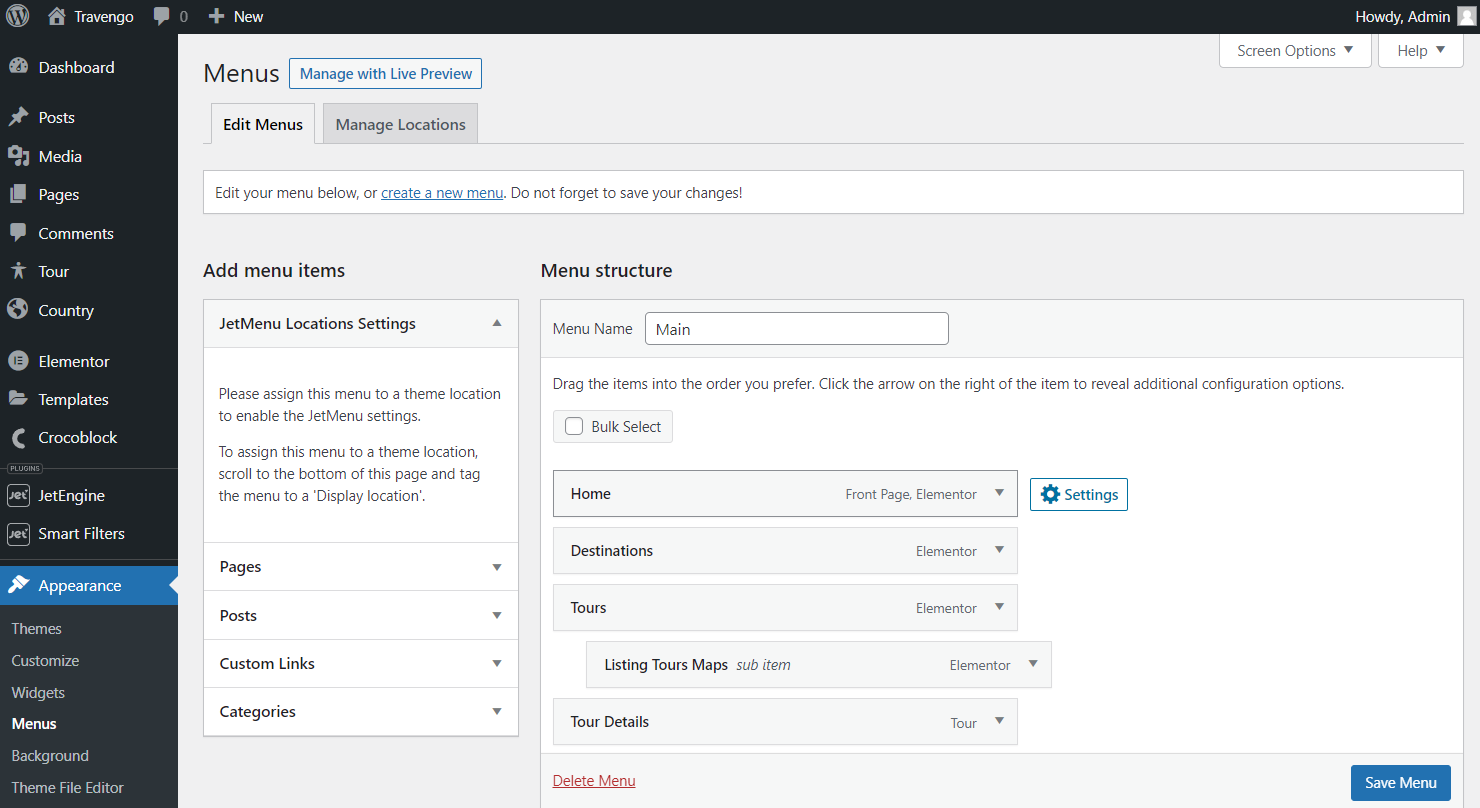Click the Pages sidebar icon
The height and width of the screenshot is (808, 1480).
(18, 194)
